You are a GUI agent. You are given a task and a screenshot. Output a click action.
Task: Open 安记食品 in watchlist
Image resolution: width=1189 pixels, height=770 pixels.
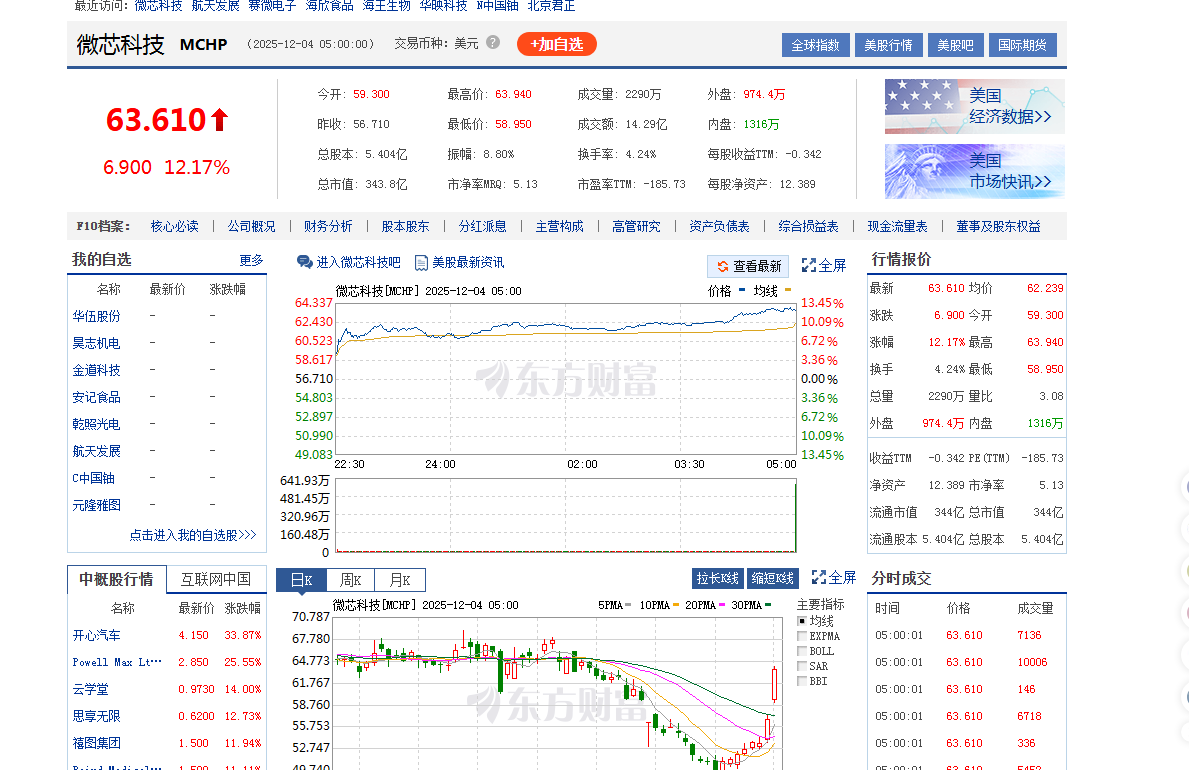(96, 397)
